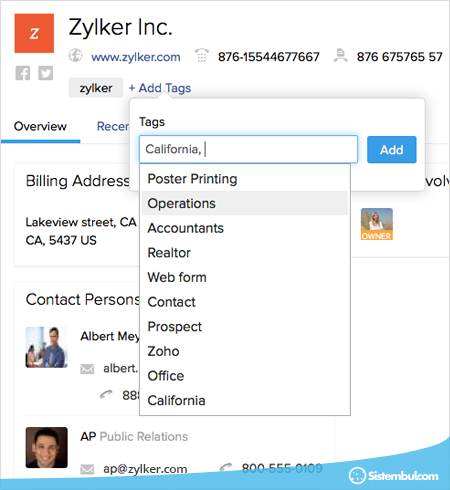Click the envelope icon next to ap@zylker.com
Screen dimensions: 450x490
(87, 469)
